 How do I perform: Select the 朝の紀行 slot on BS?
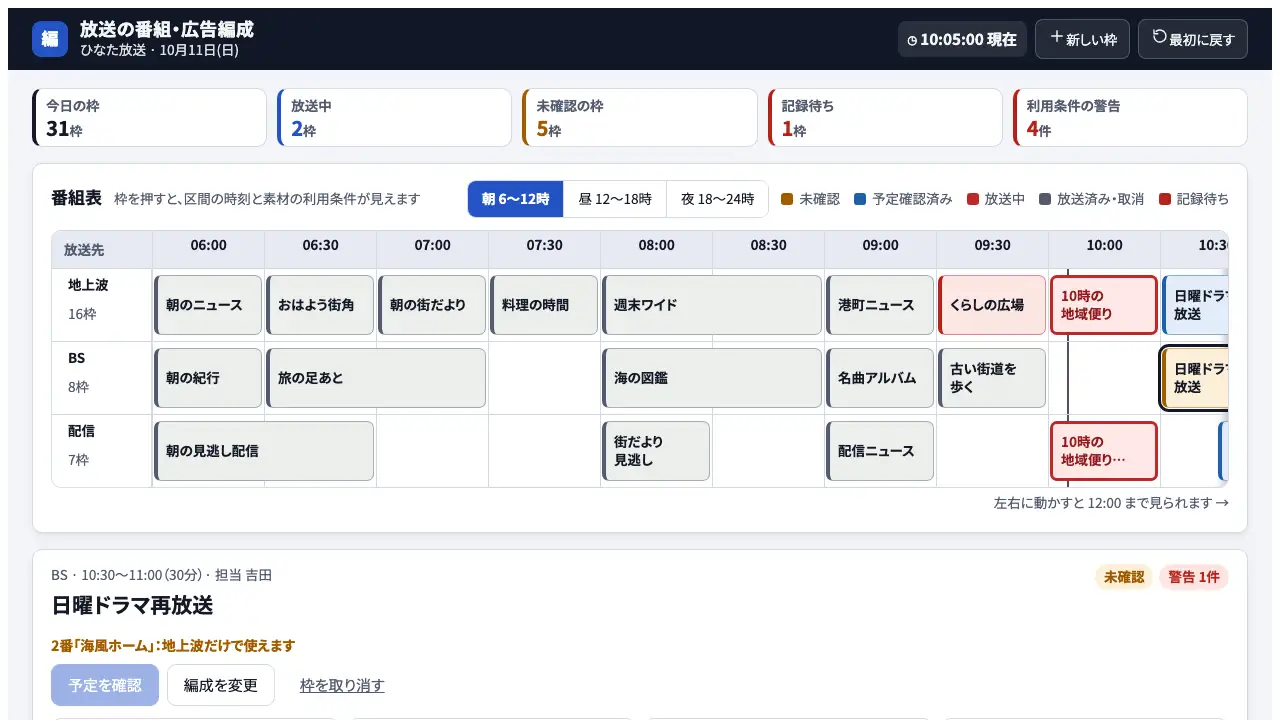208,378
